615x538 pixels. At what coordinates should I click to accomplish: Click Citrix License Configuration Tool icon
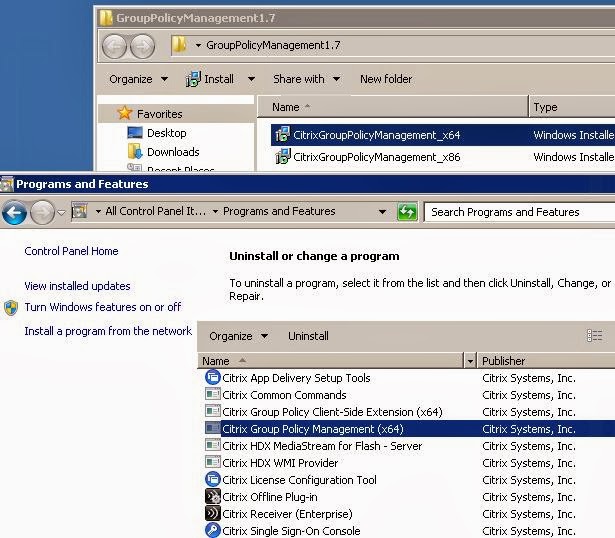pyautogui.click(x=213, y=479)
